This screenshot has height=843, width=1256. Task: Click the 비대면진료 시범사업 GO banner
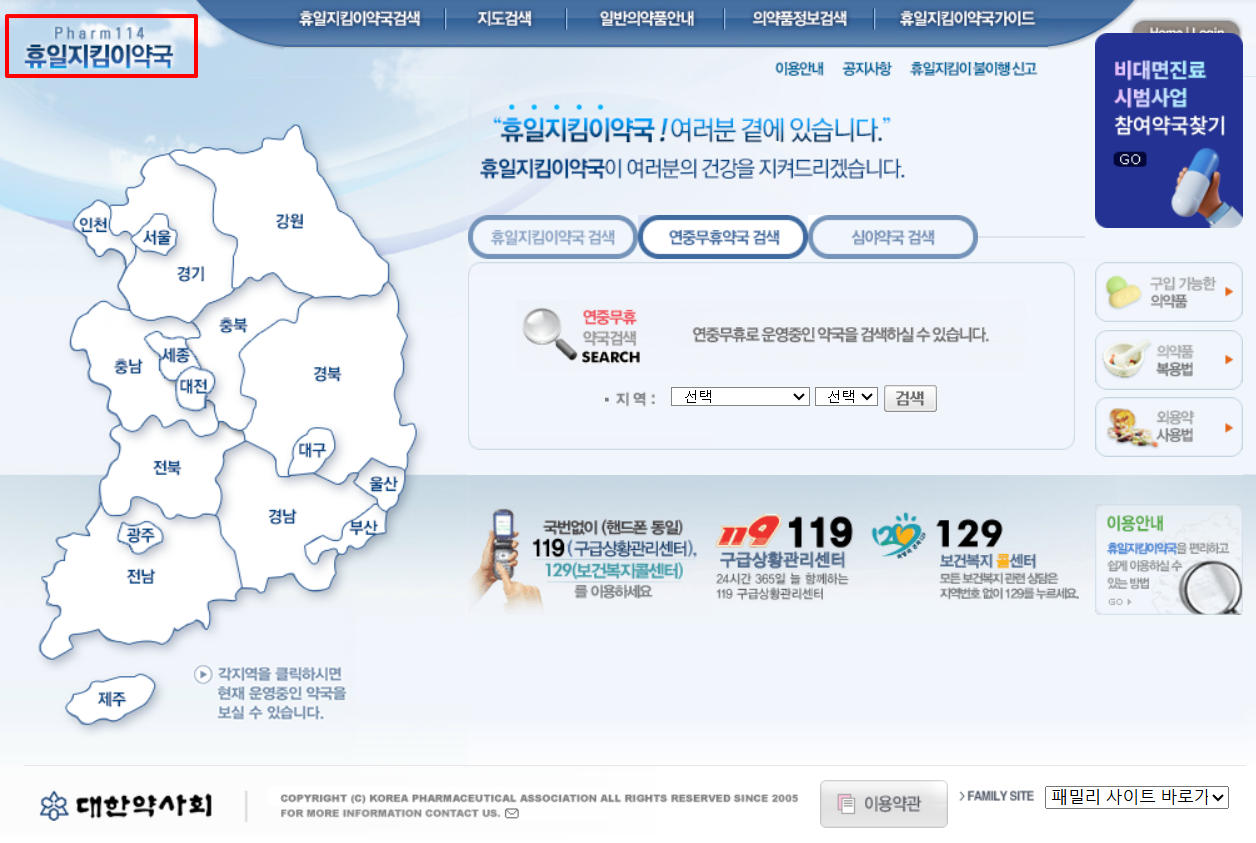(x=1168, y=130)
